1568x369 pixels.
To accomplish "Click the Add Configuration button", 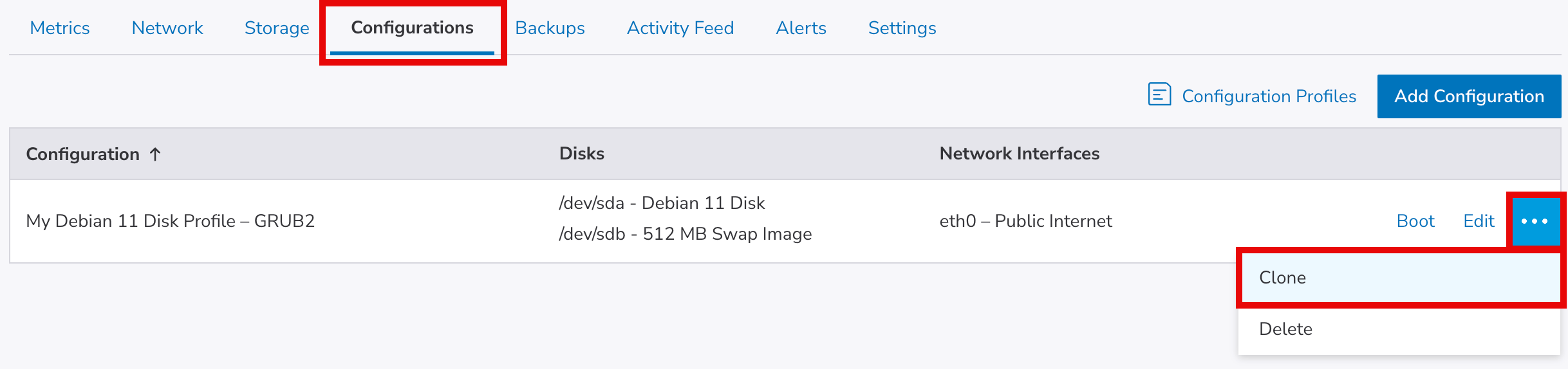I will coord(1469,96).
